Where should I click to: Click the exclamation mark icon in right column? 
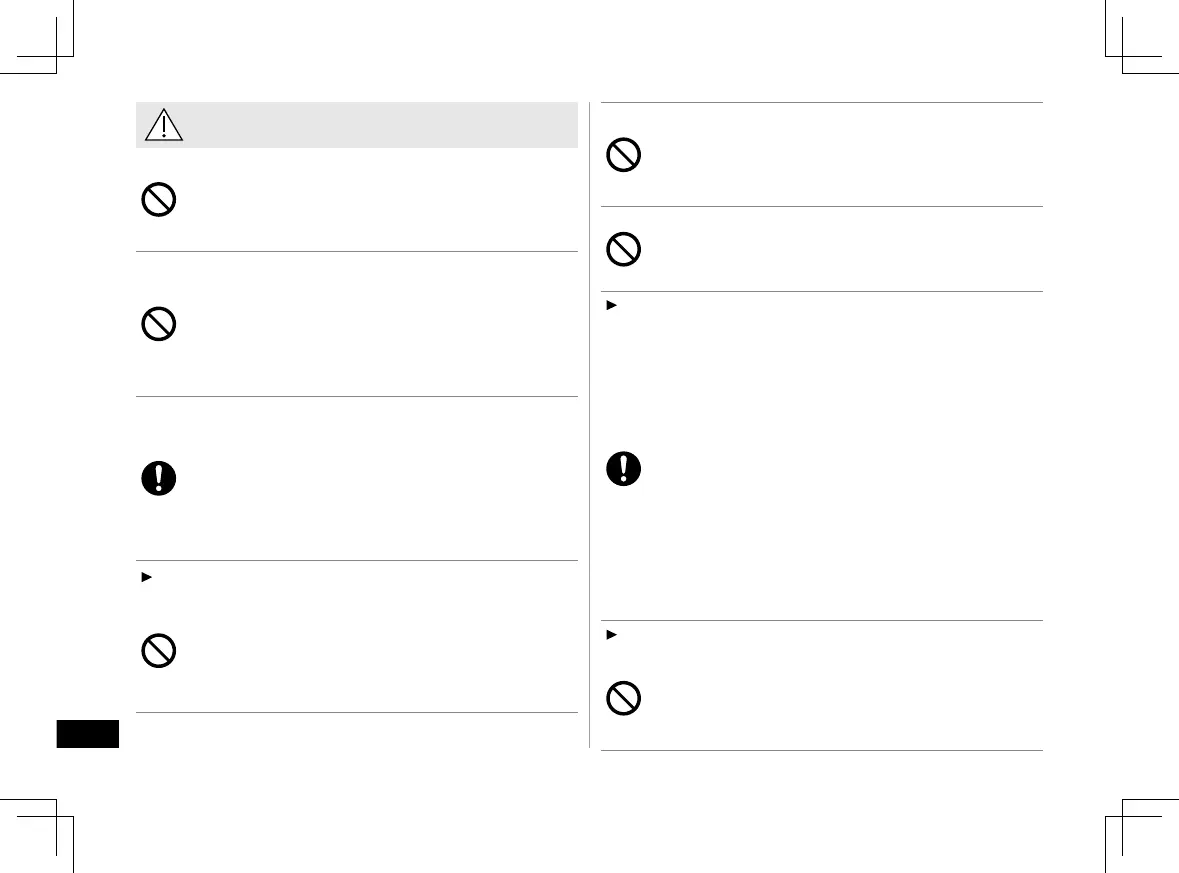click(x=624, y=469)
